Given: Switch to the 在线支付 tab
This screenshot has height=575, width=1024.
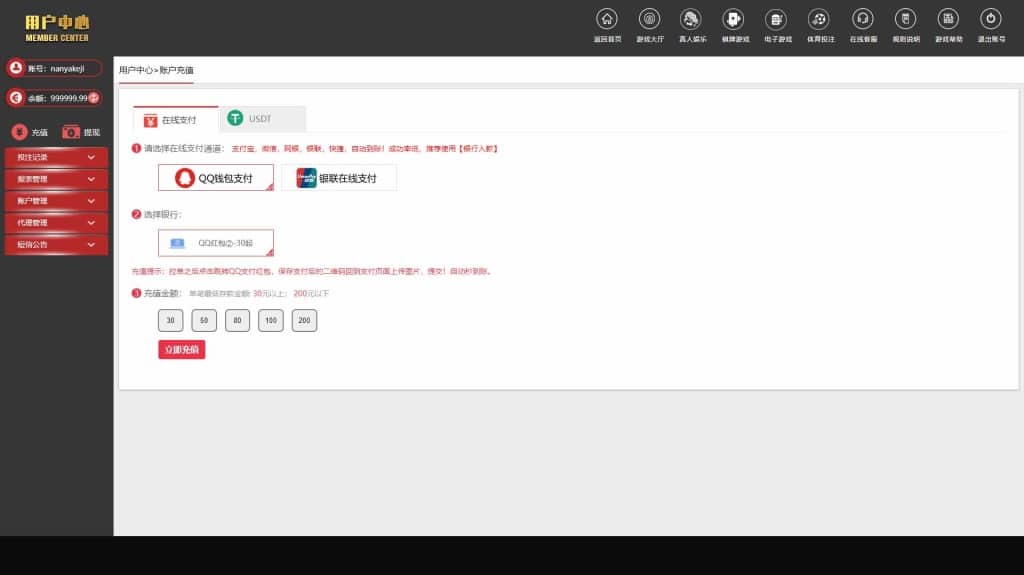Looking at the screenshot, I should click(176, 119).
